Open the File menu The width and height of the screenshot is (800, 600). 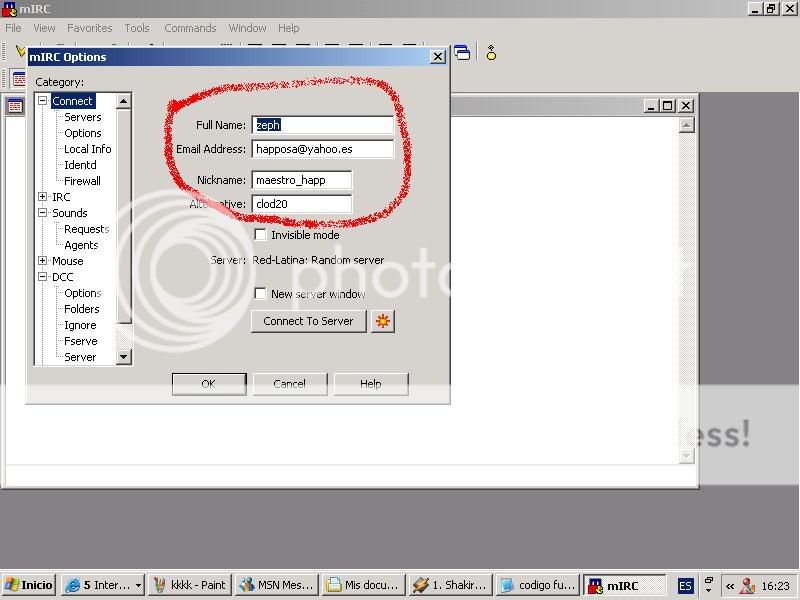[x=13, y=28]
